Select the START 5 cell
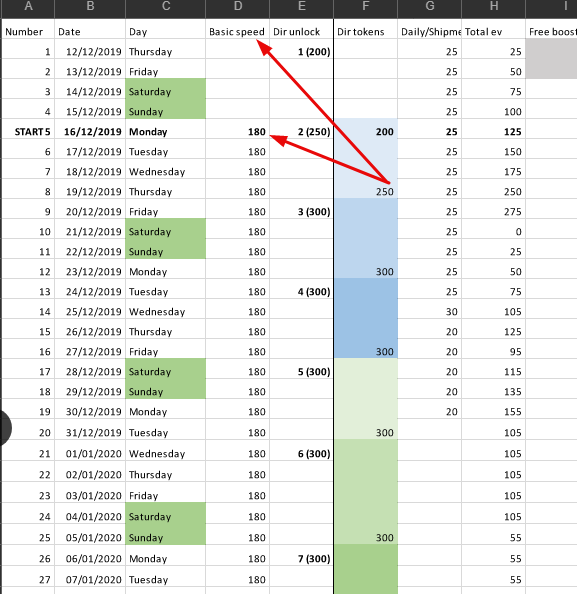 click(x=28, y=131)
